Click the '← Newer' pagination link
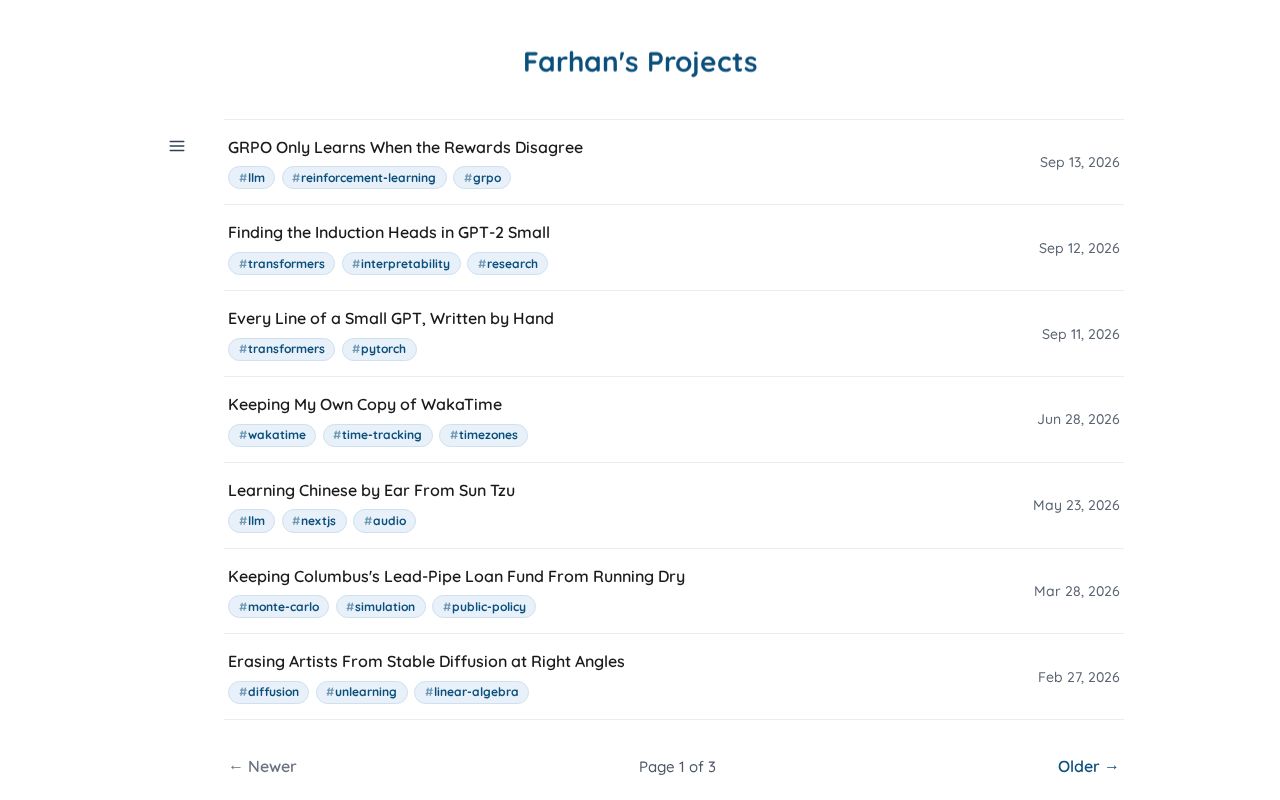 click(x=262, y=767)
